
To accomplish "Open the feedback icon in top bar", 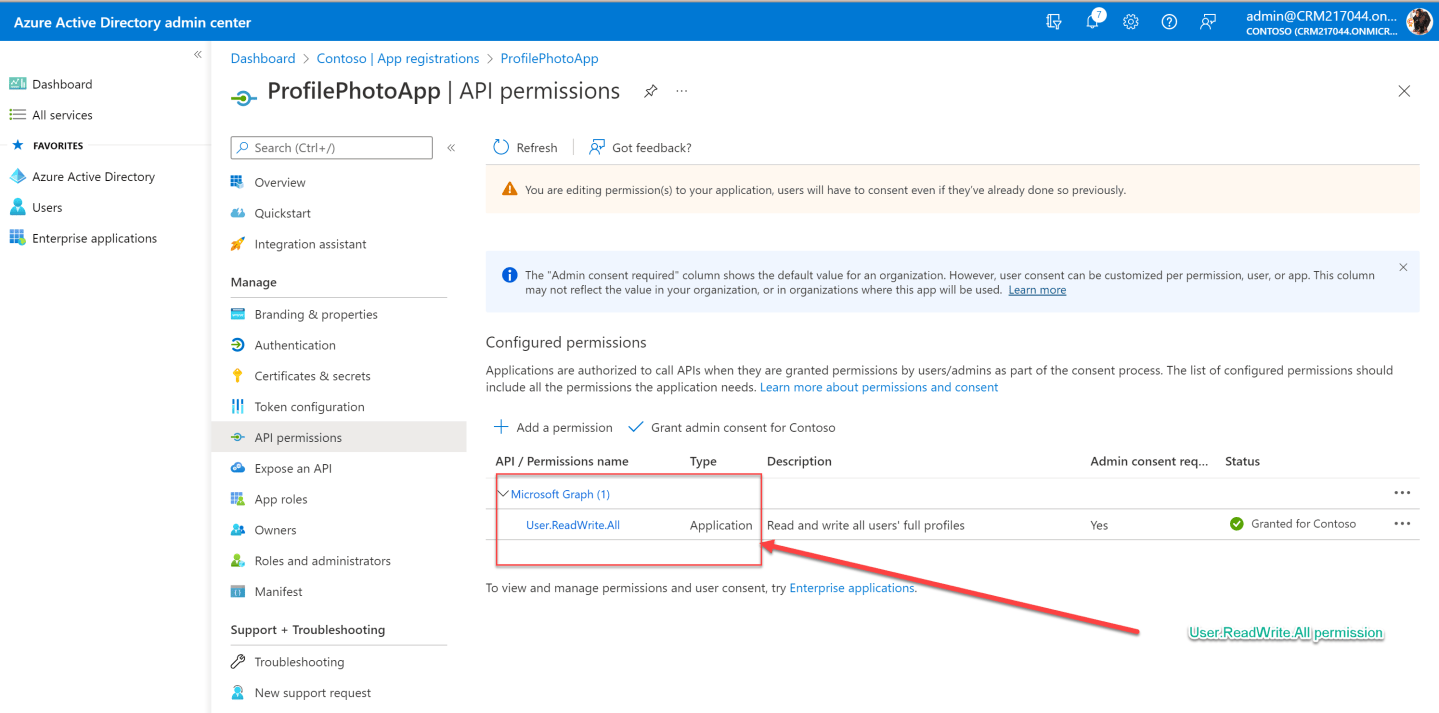I will pyautogui.click(x=1208, y=21).
